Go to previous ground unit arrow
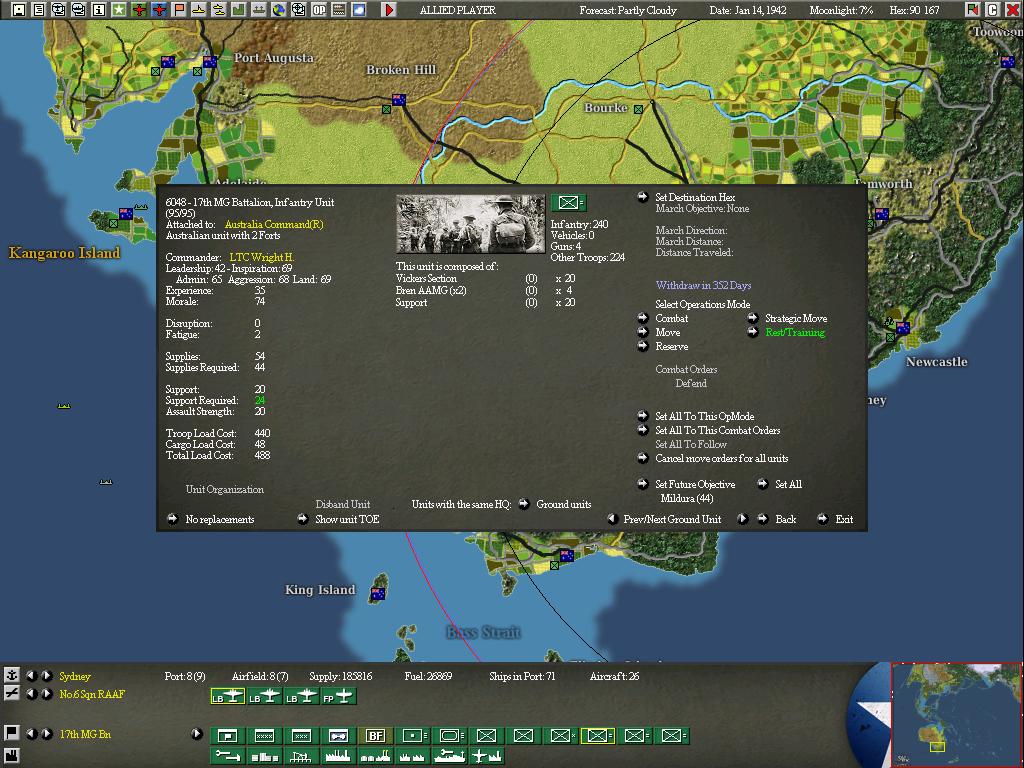Screen dimensions: 1024x768 613,519
